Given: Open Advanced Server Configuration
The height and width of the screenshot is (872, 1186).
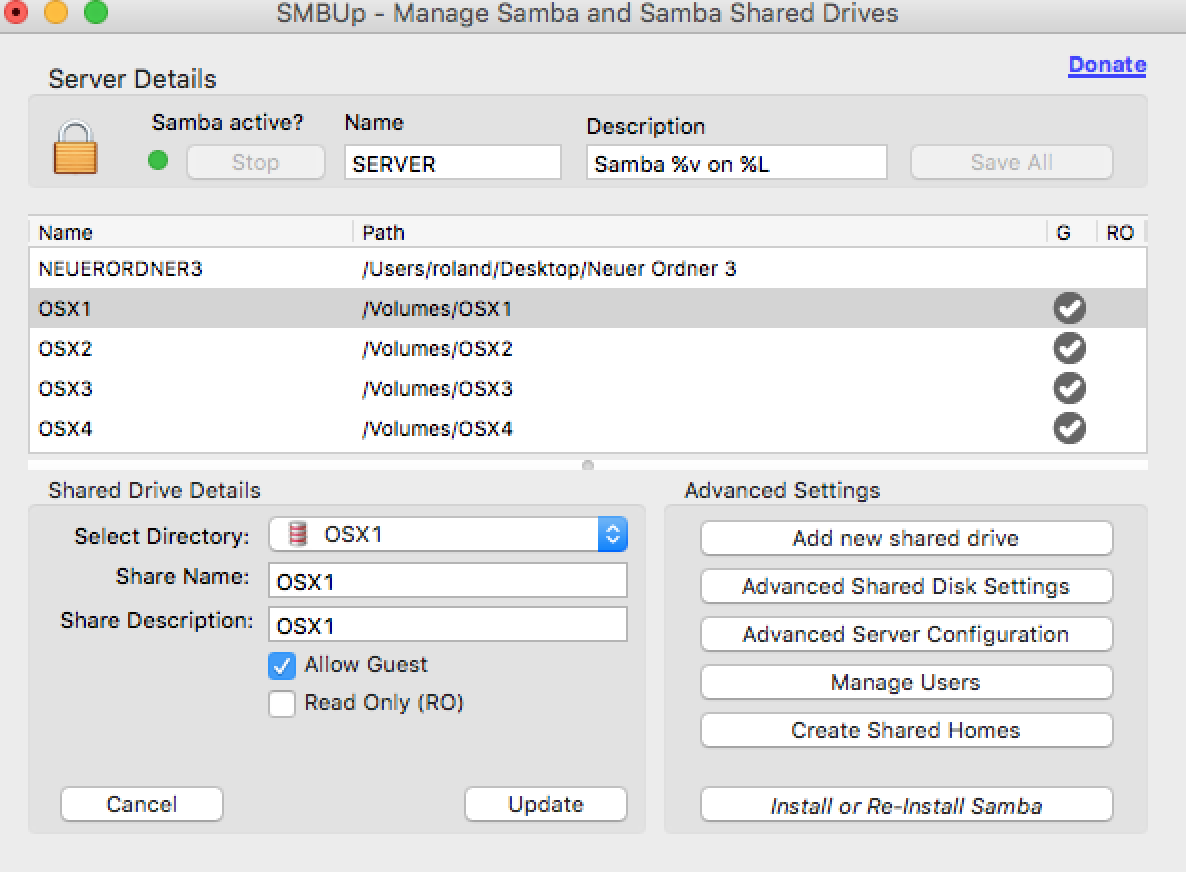Looking at the screenshot, I should (x=906, y=634).
